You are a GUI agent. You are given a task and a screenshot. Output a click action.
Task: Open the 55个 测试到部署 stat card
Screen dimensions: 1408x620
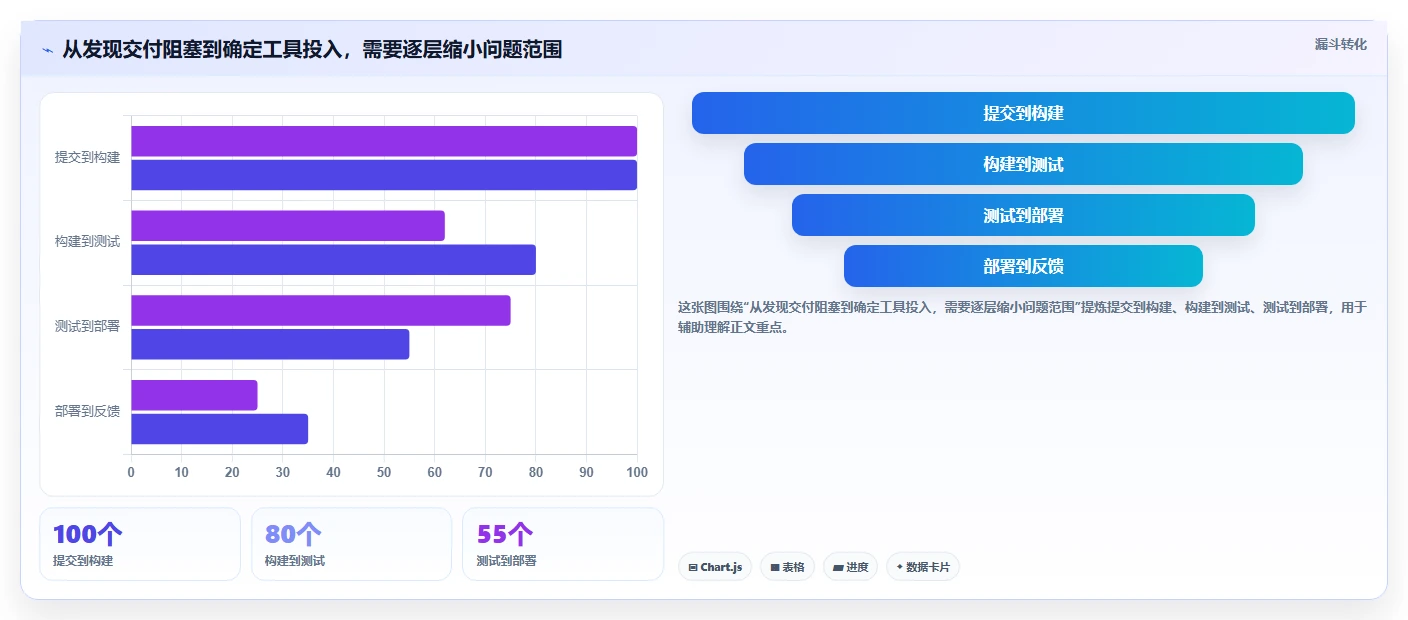click(563, 544)
